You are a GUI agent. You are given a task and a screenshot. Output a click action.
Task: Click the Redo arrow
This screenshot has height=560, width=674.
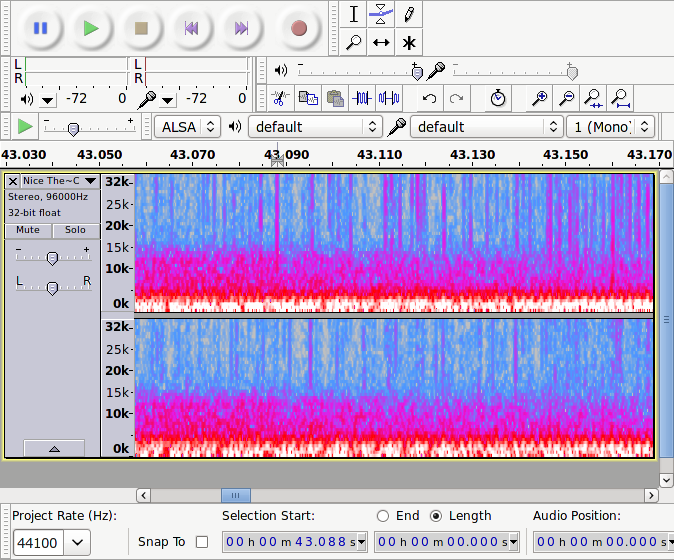456,98
